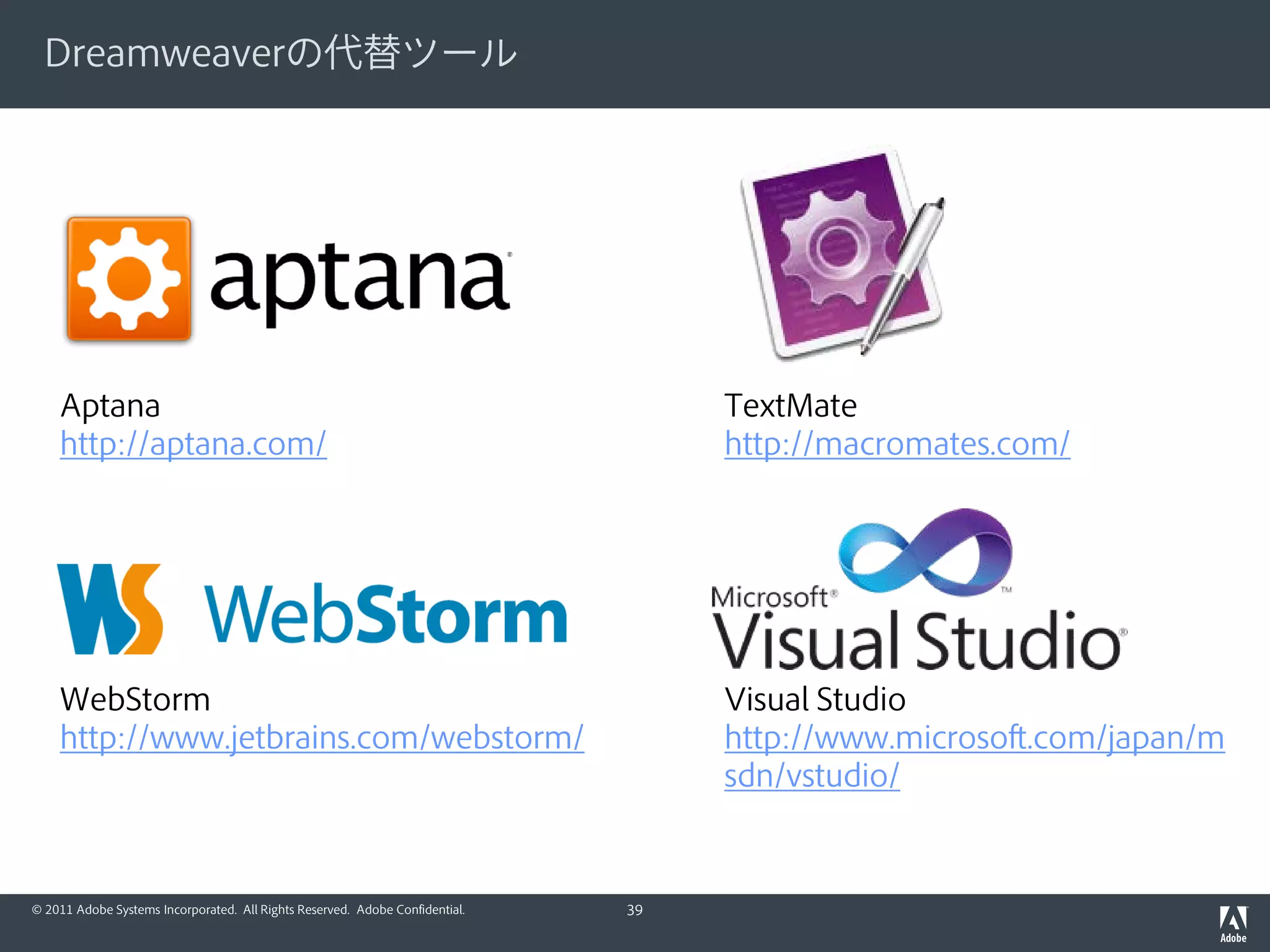The image size is (1270, 952).
Task: Click the Aptana caption label
Action: tap(110, 406)
